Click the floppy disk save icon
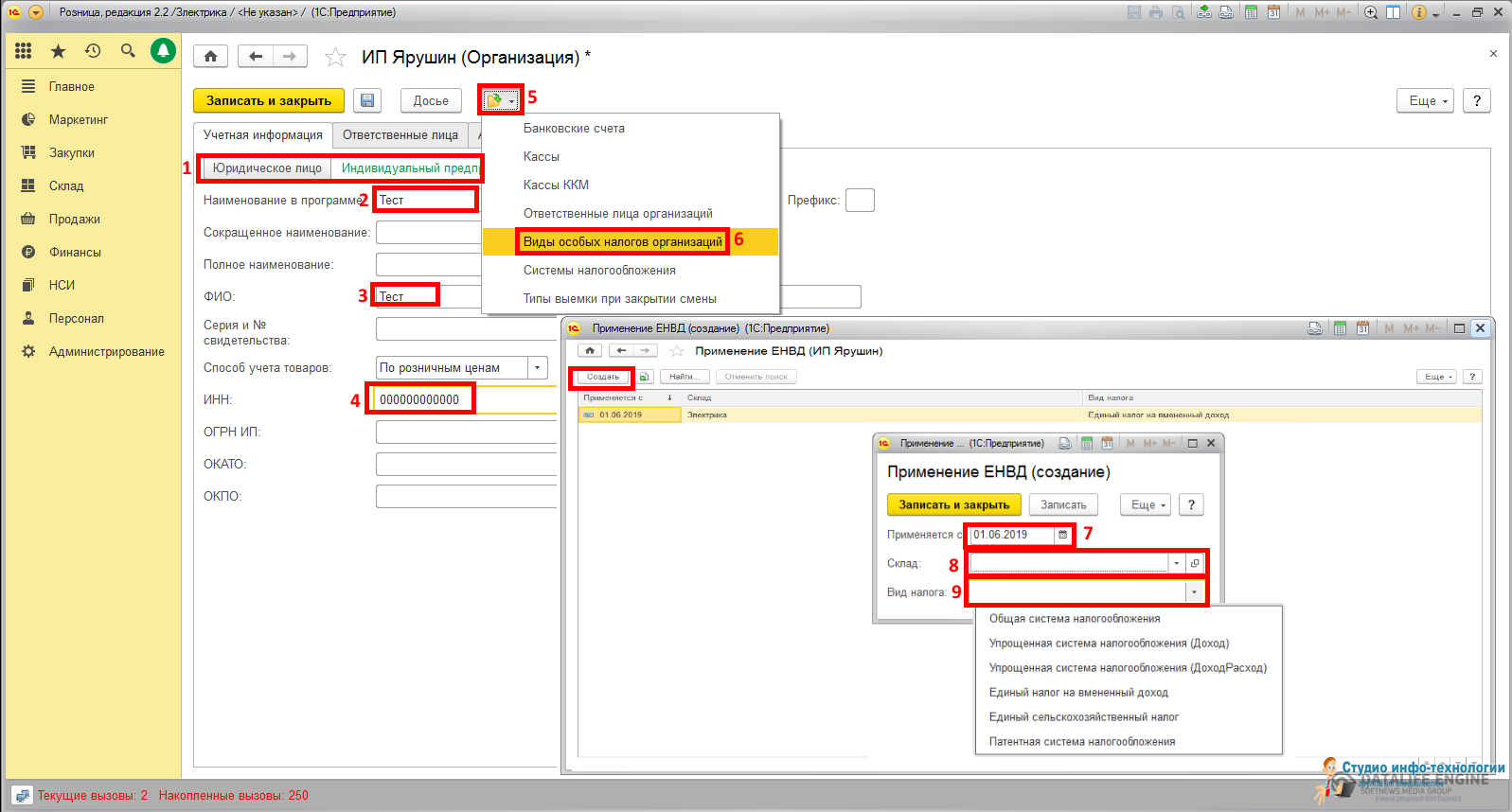The image size is (1512, 812). 367,100
